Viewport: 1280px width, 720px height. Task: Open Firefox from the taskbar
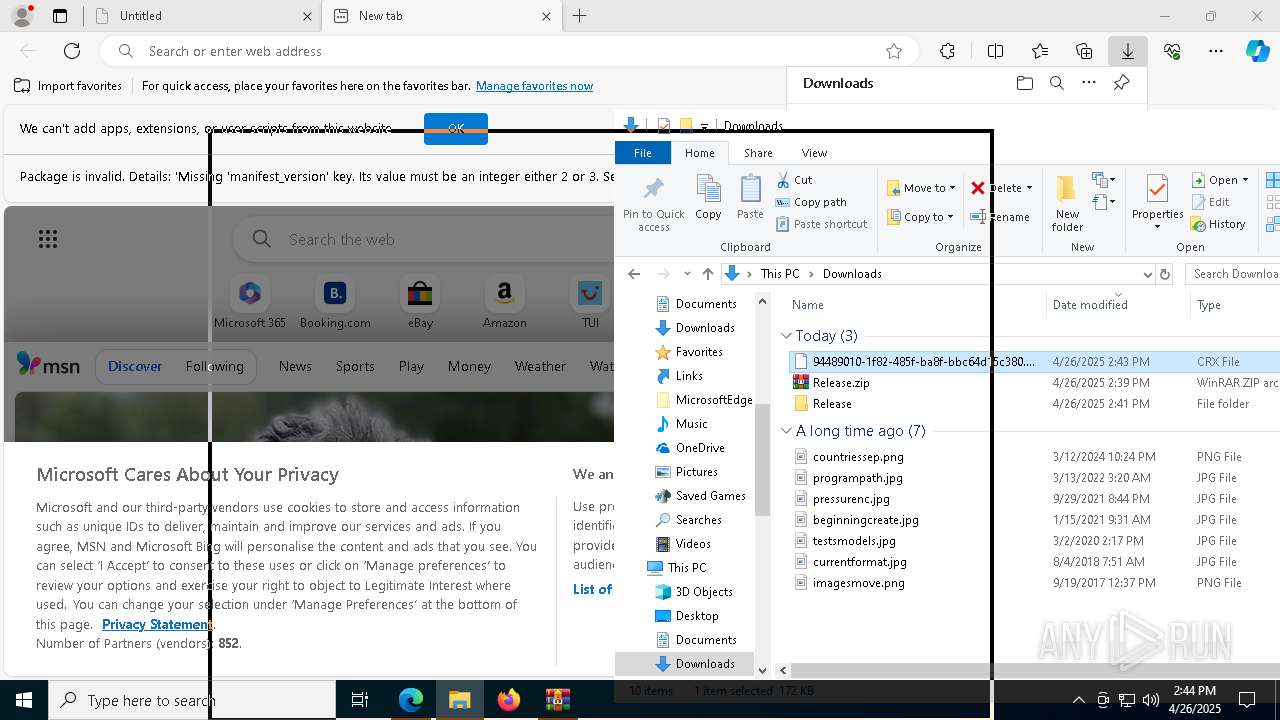point(509,700)
